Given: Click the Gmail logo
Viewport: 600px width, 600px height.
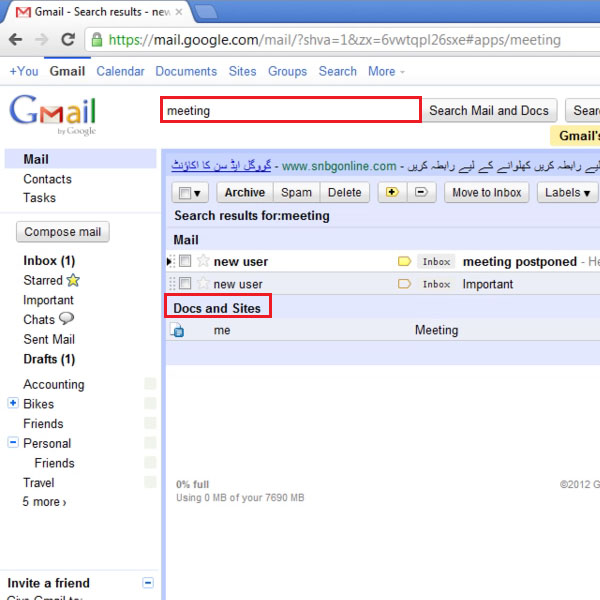Looking at the screenshot, I should pyautogui.click(x=53, y=114).
